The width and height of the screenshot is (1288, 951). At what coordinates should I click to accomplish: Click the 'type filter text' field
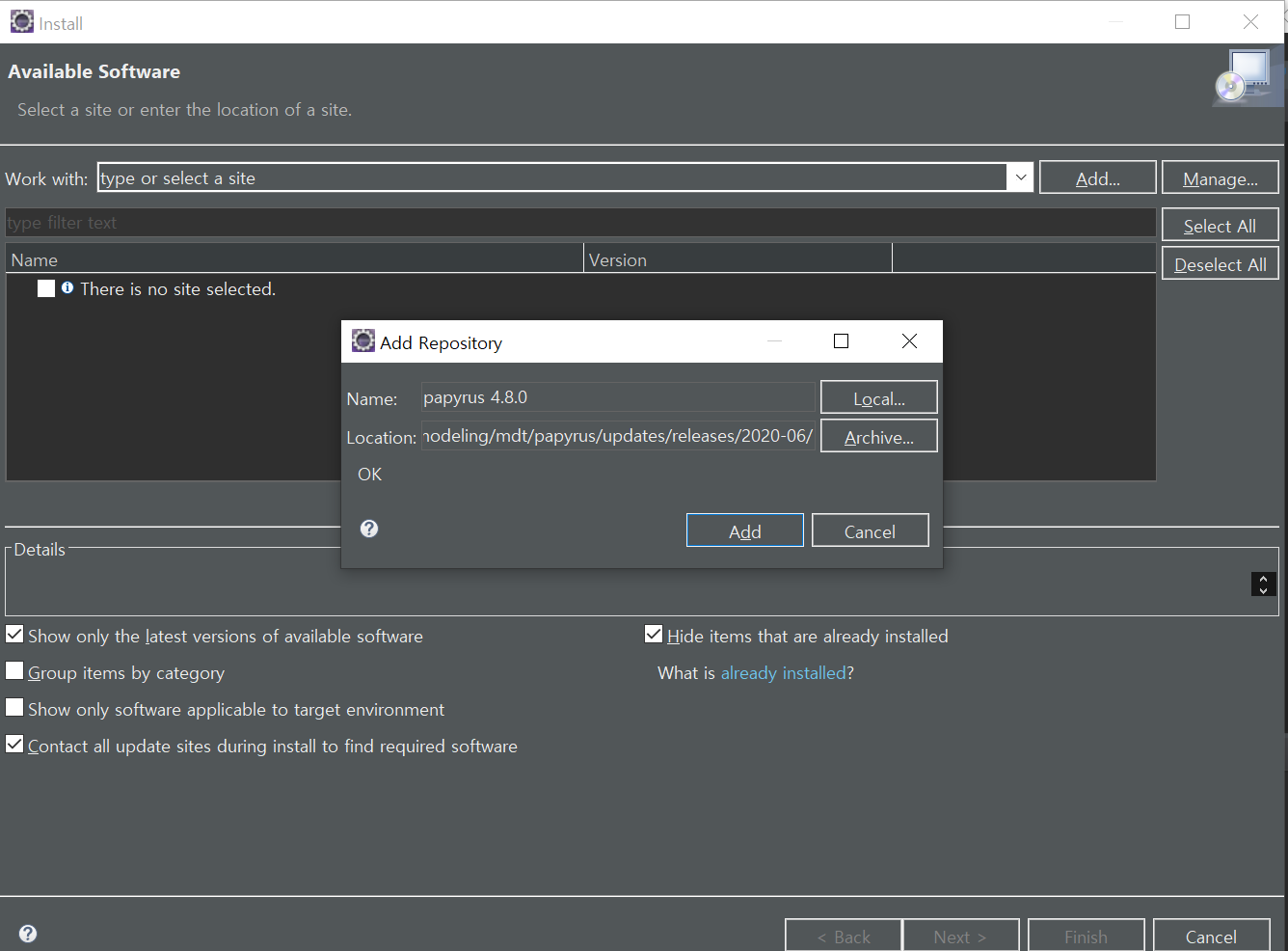click(x=580, y=223)
